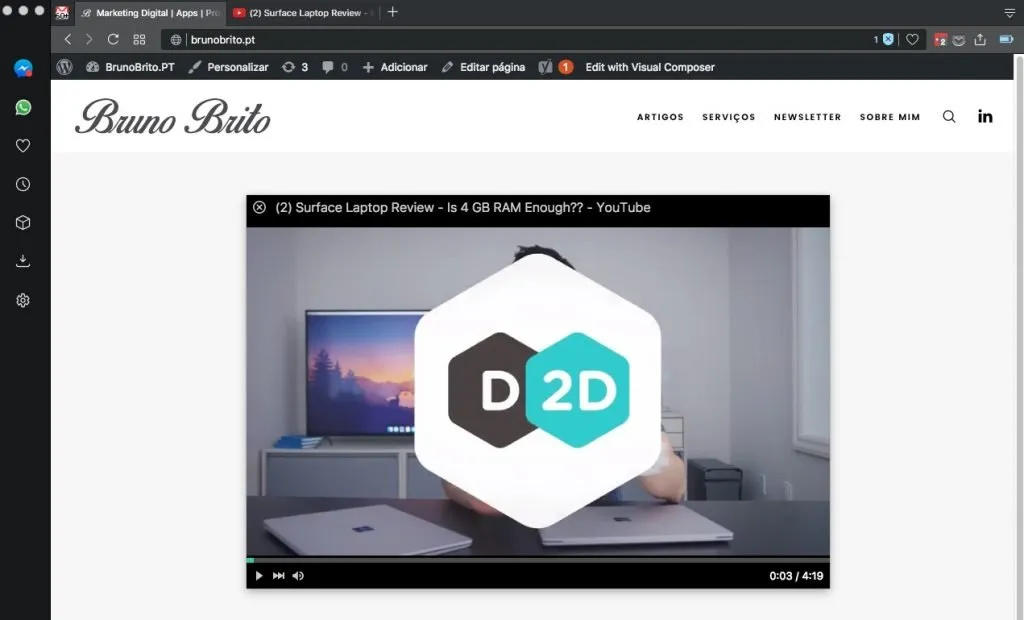Viewport: 1024px width, 620px height.
Task: Open the ARTIGOS menu link
Action: (x=660, y=117)
